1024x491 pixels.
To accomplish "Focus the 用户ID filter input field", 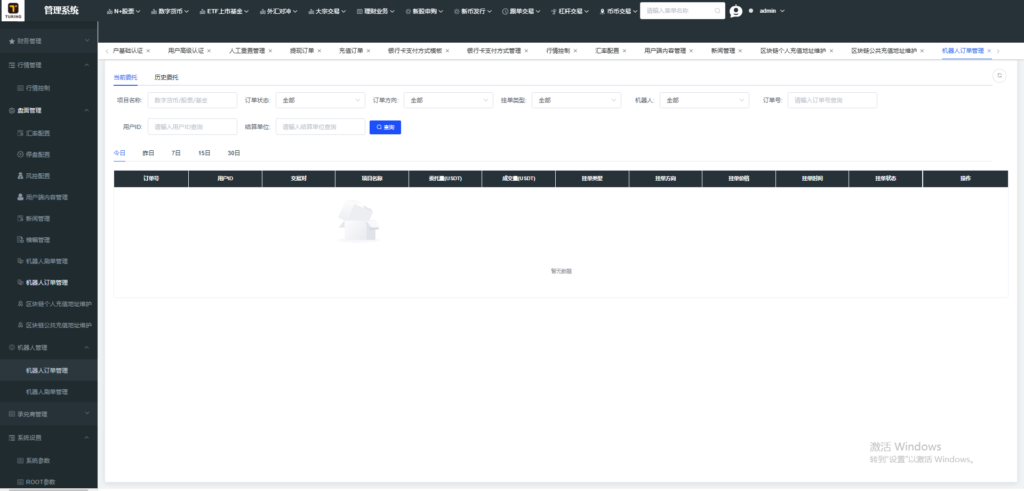I will pos(193,127).
